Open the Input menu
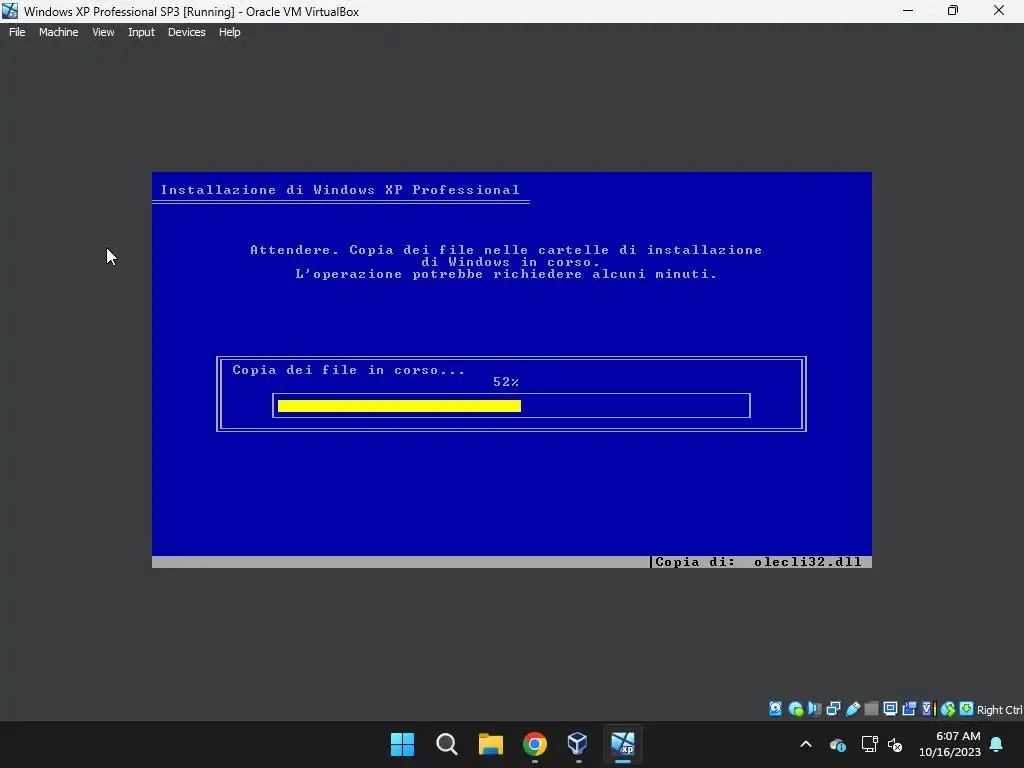 141,32
